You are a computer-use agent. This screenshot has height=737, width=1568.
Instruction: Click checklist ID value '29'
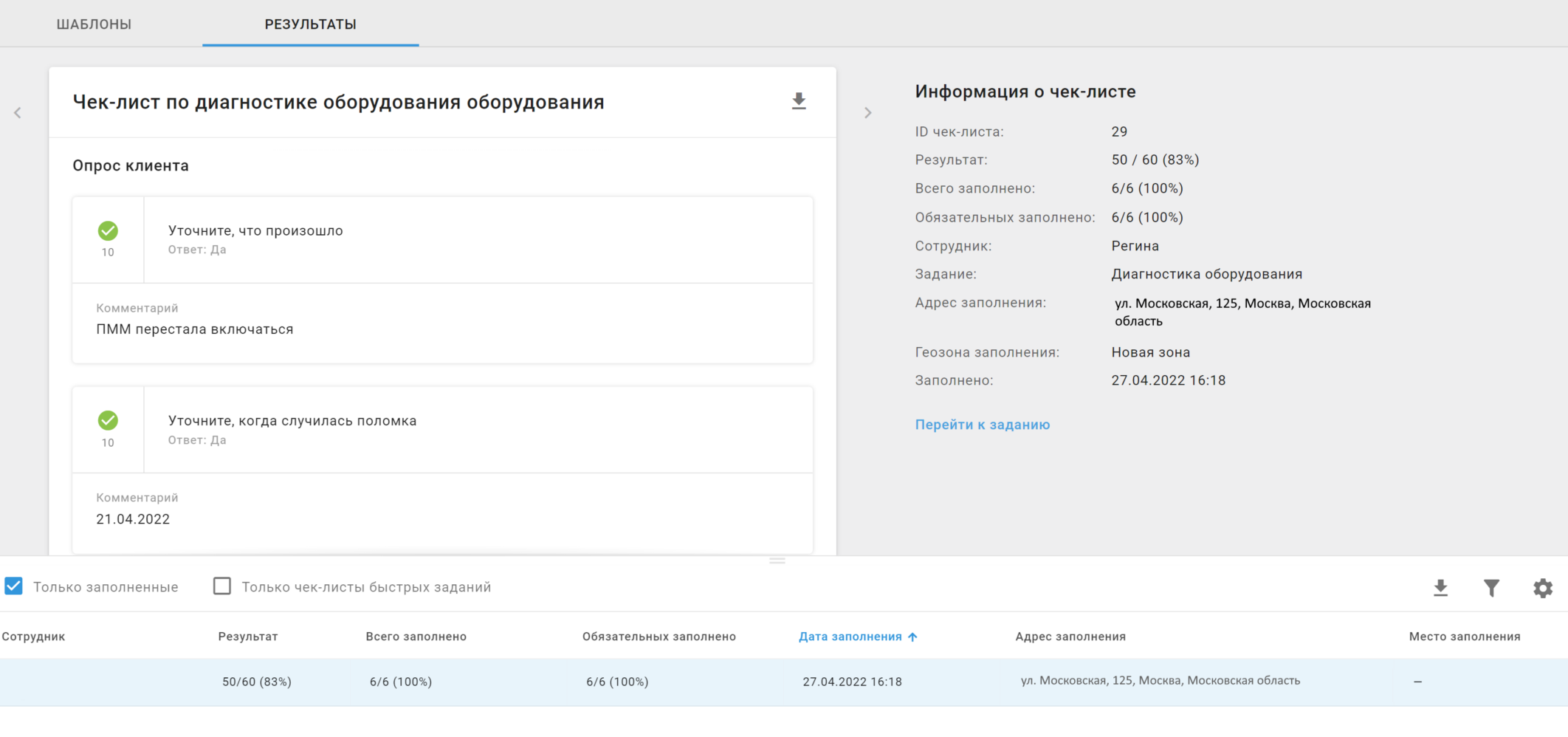1119,132
